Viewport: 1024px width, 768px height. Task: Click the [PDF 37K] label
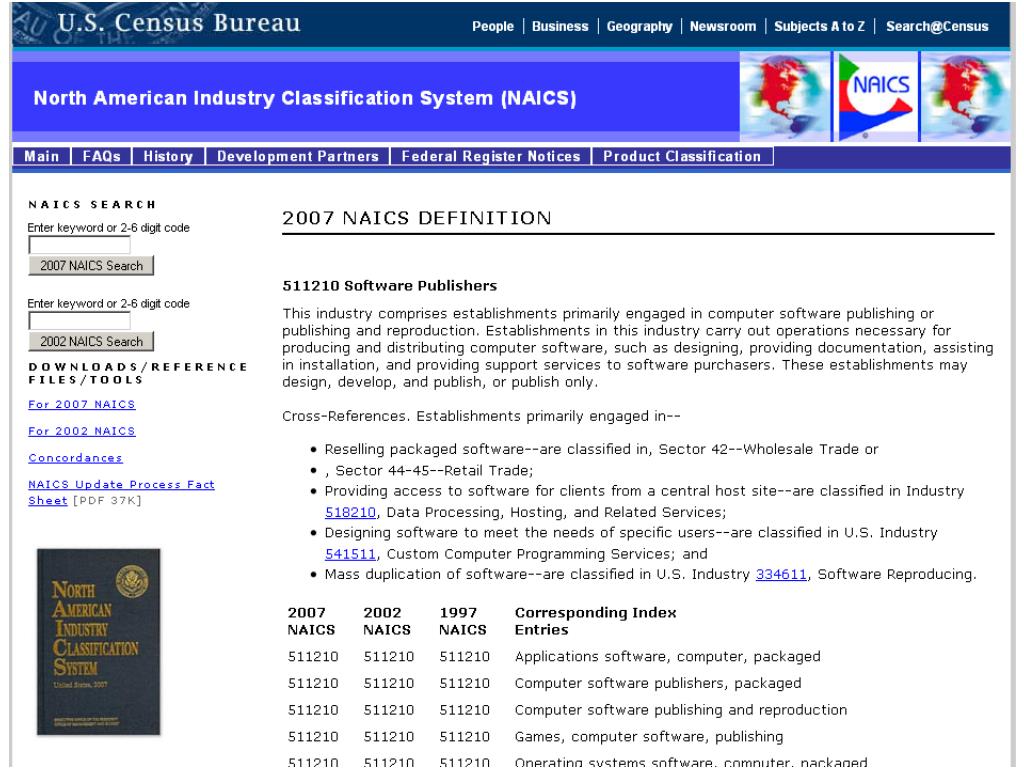pyautogui.click(x=107, y=500)
